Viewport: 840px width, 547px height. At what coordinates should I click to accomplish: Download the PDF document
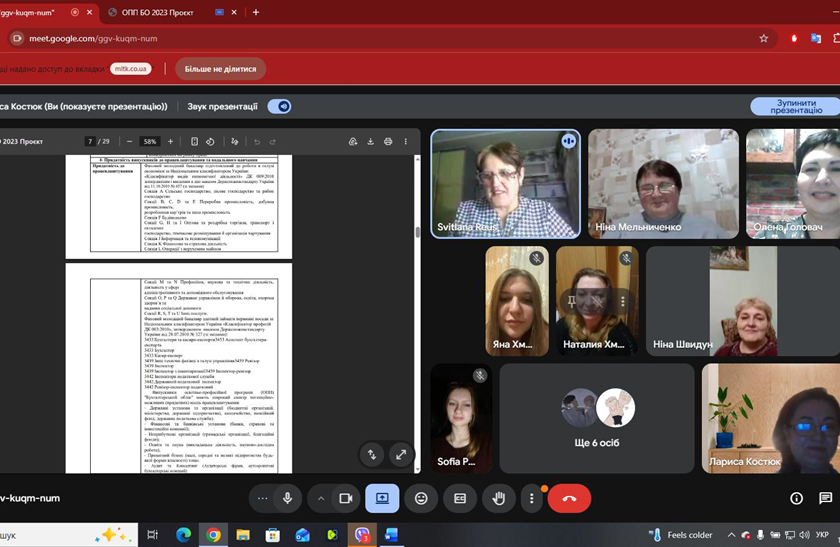coord(371,142)
